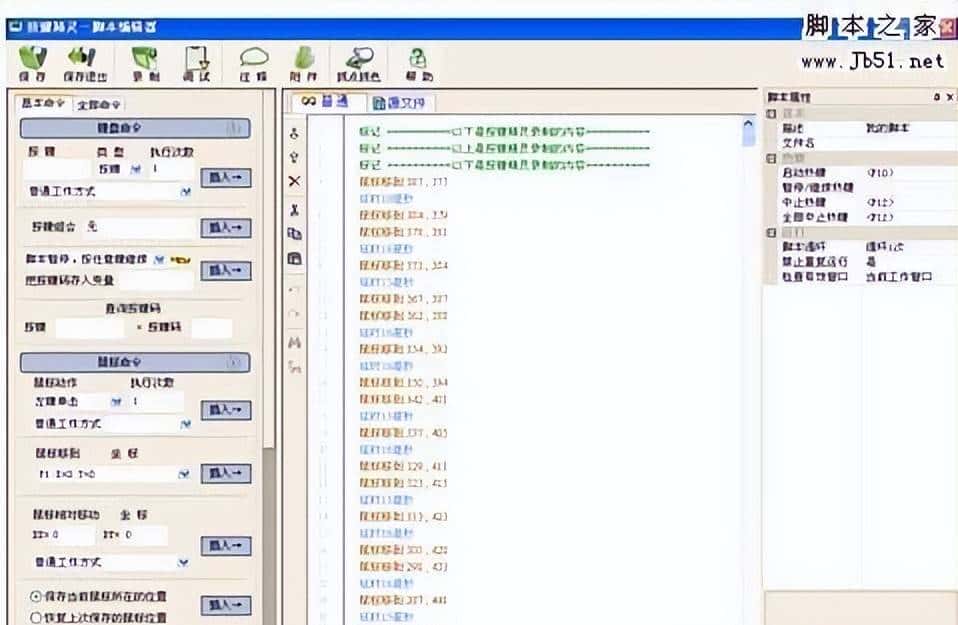Viewport: 958px width, 625px height.
Task: Open the Debug (调试) tool
Action: pyautogui.click(x=198, y=62)
